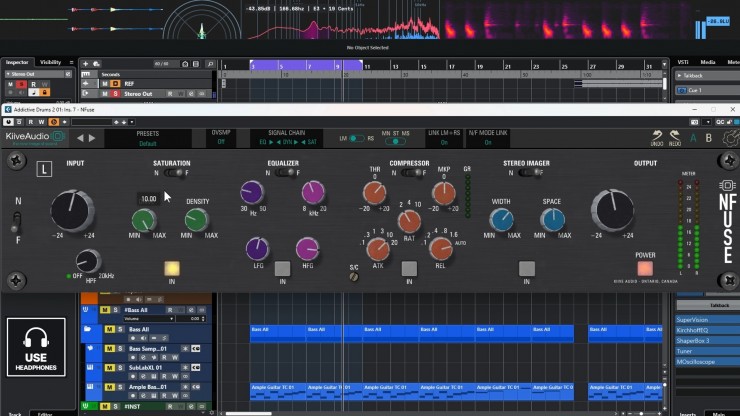Viewport: 740px width, 416px height.
Task: Click the Add Track plus icon
Action: (85, 64)
